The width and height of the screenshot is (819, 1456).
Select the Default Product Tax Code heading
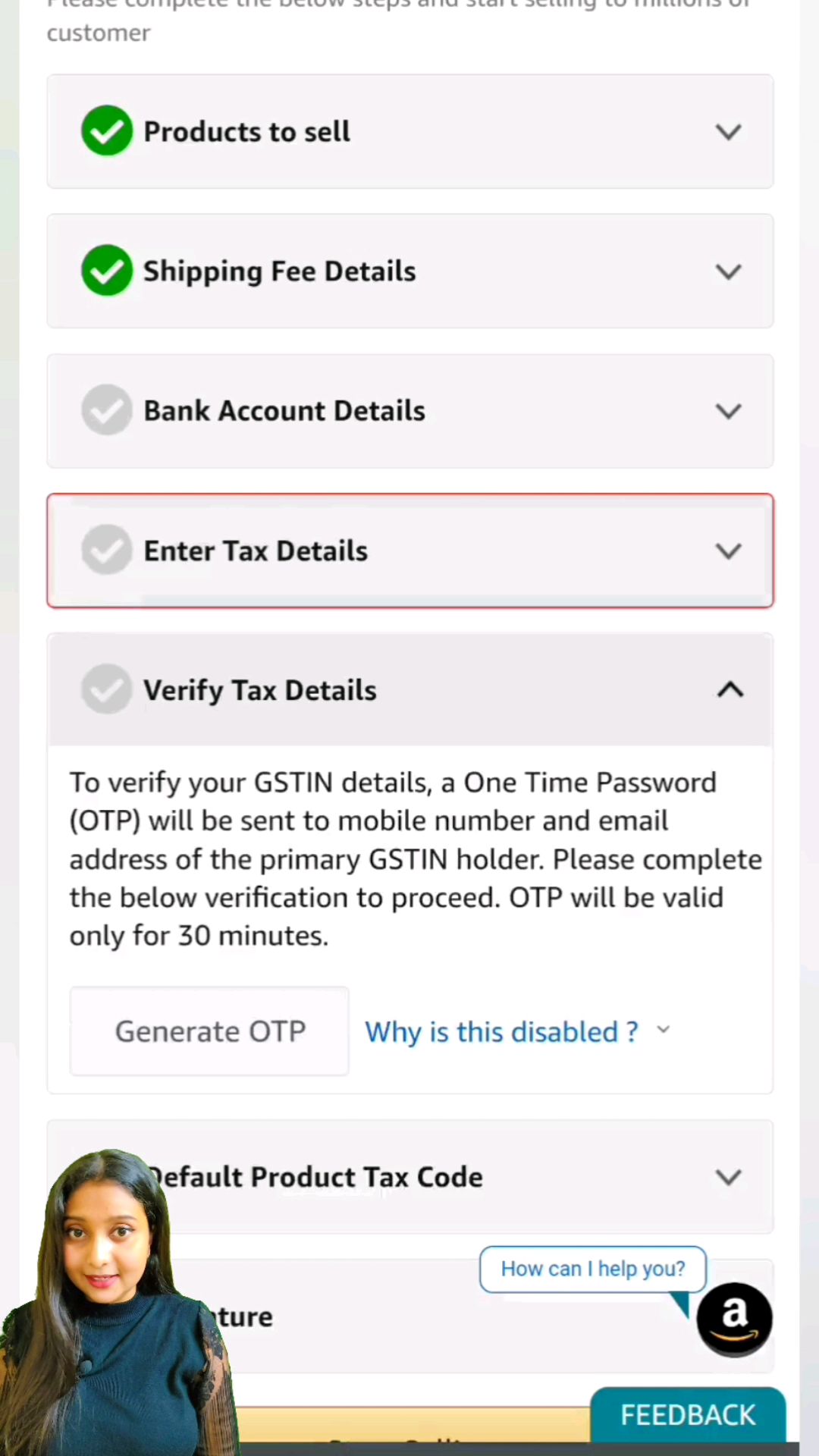coord(315,1177)
